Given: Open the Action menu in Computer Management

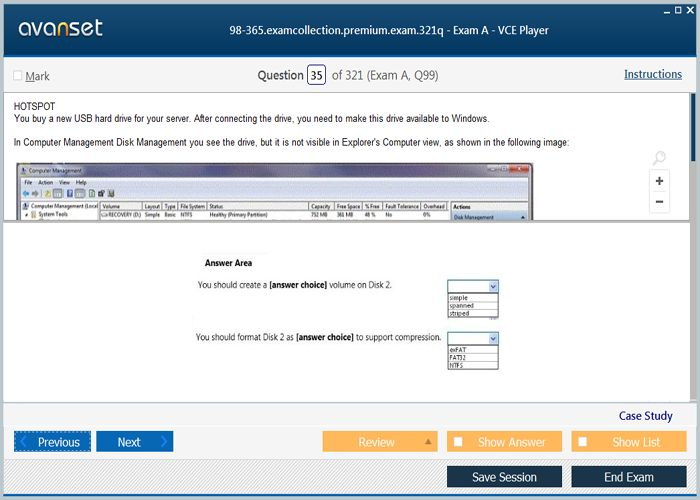Looking at the screenshot, I should point(45,182).
